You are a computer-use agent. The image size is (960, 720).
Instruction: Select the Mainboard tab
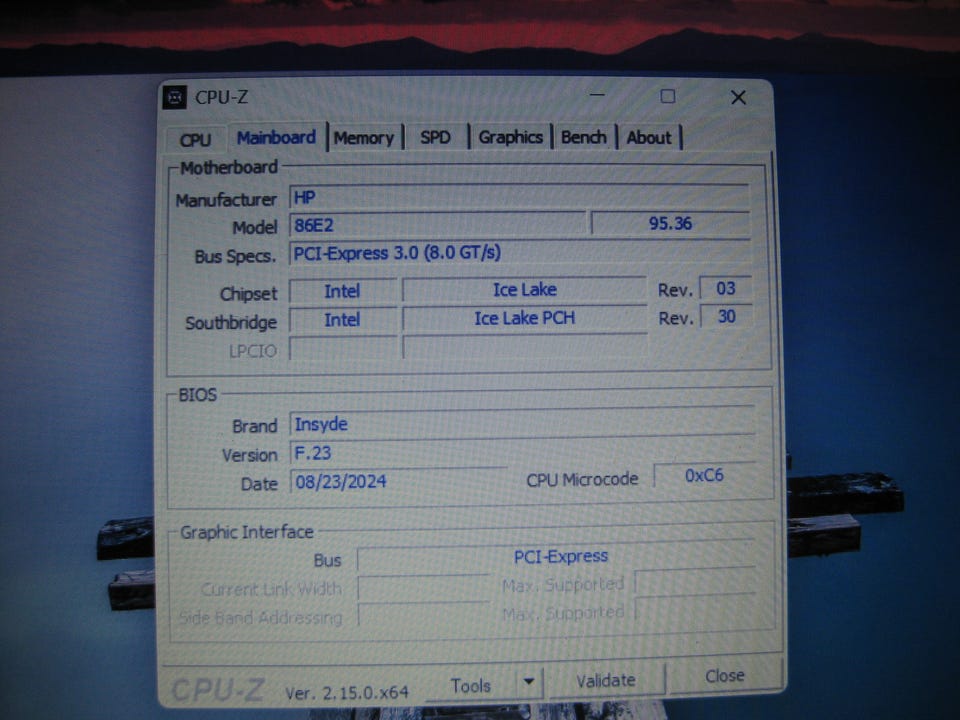click(x=276, y=137)
